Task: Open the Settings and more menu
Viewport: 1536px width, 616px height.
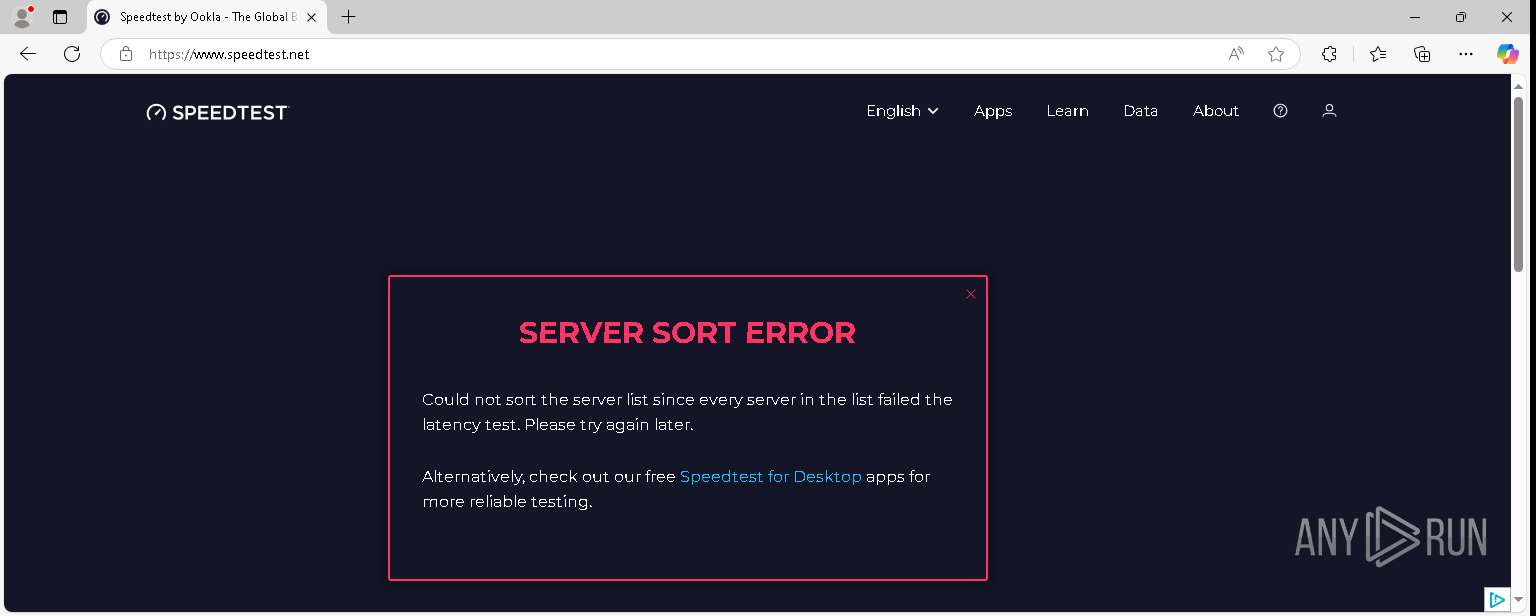Action: point(1466,54)
